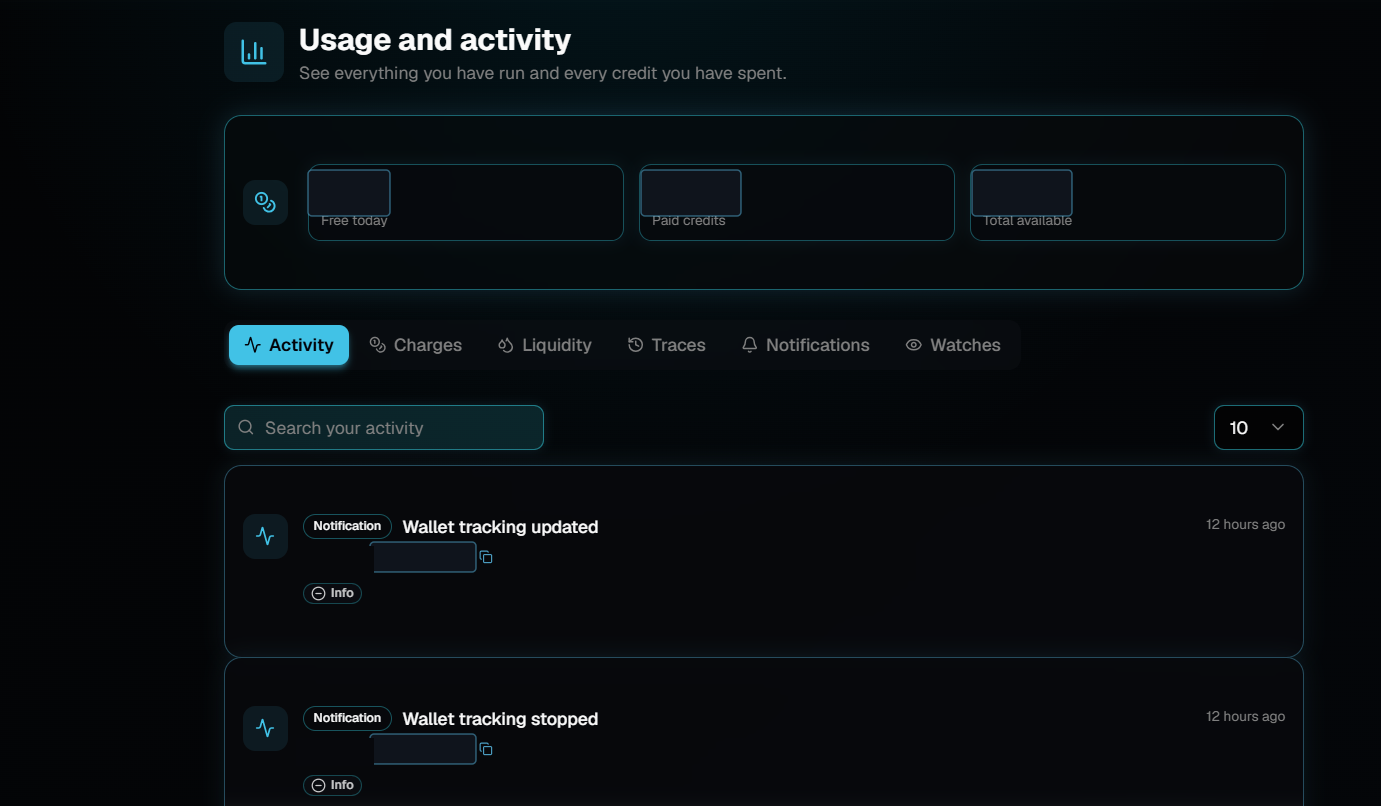Image resolution: width=1381 pixels, height=806 pixels.
Task: Click the Free today credit card
Action: pos(465,202)
